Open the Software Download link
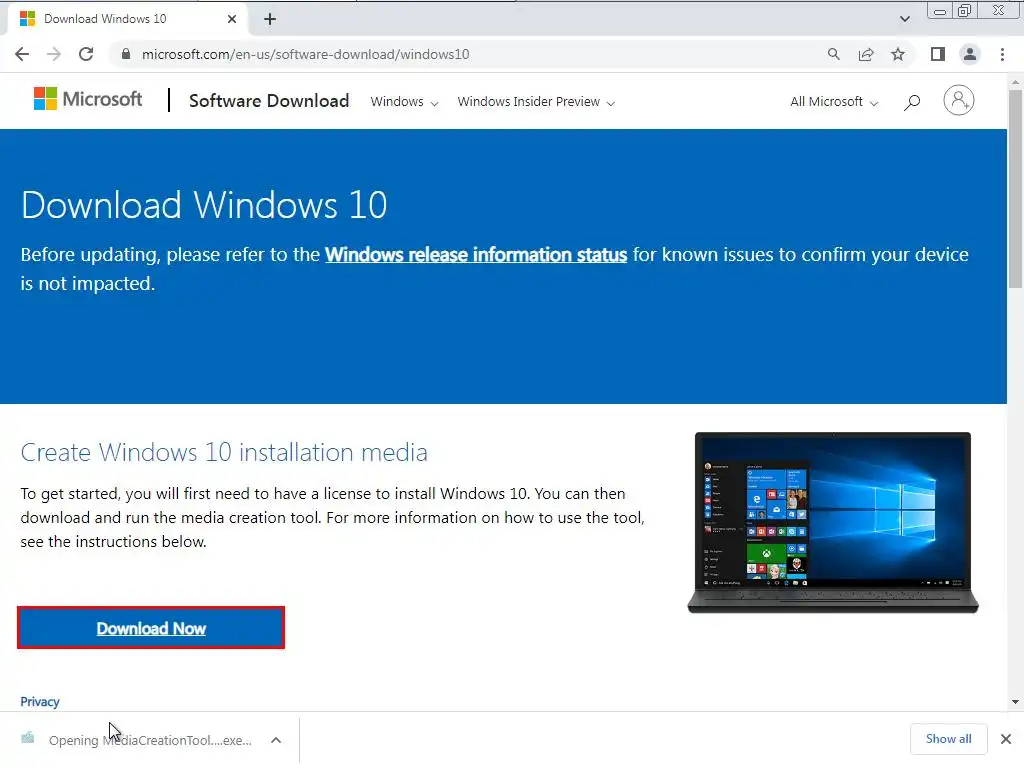1024x768 pixels. (269, 101)
